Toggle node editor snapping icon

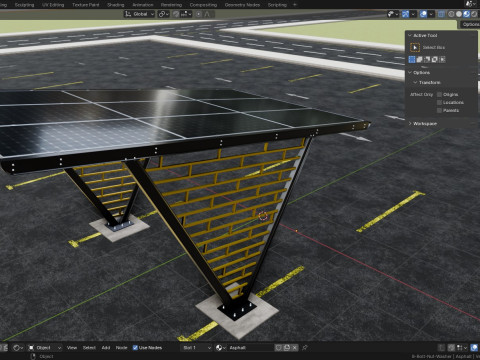pos(451,348)
